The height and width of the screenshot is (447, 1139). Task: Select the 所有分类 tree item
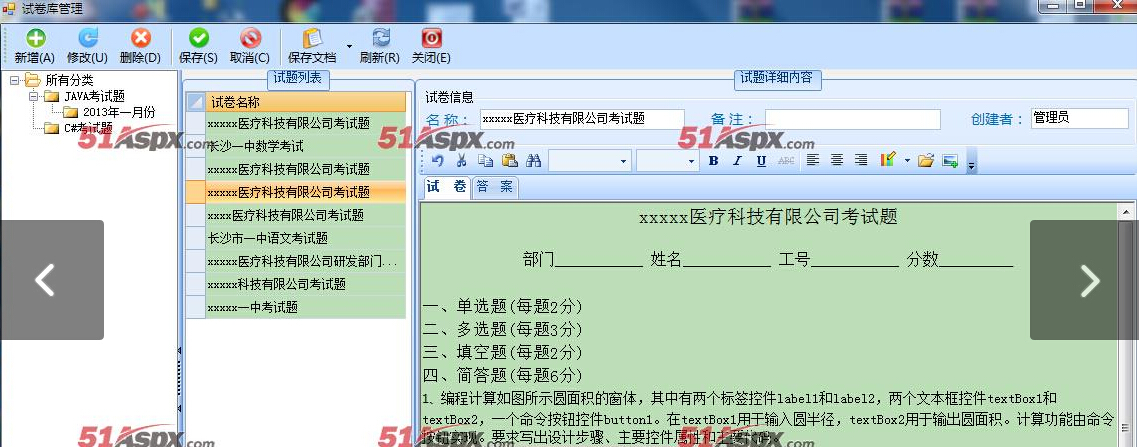point(69,80)
